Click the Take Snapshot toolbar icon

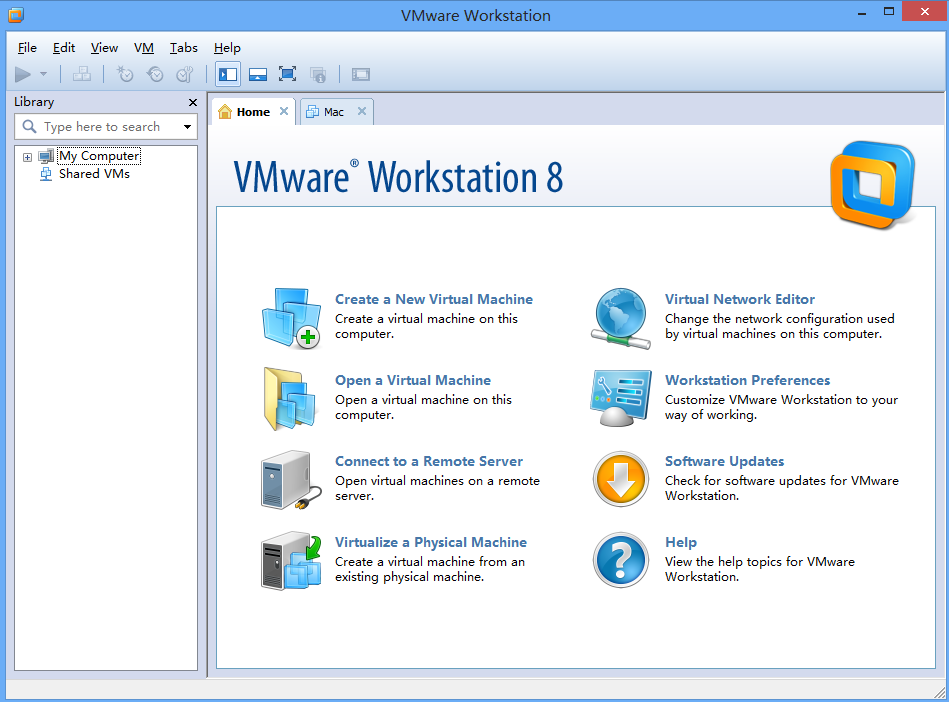coord(125,74)
